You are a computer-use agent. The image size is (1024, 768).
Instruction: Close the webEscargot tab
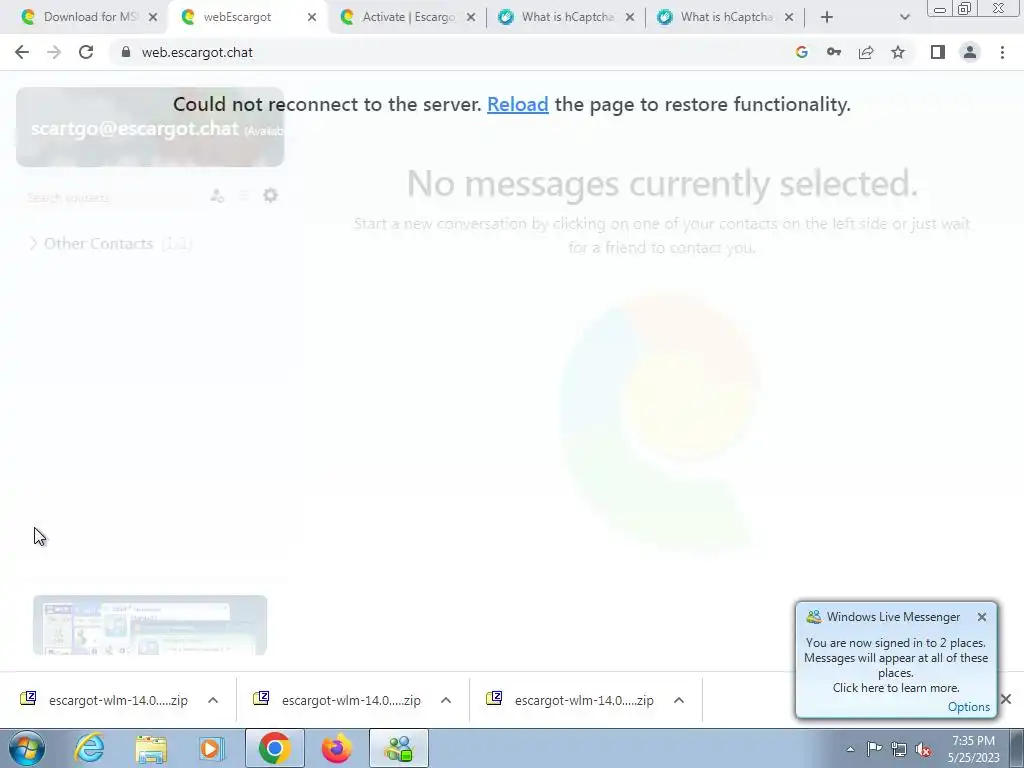(312, 18)
